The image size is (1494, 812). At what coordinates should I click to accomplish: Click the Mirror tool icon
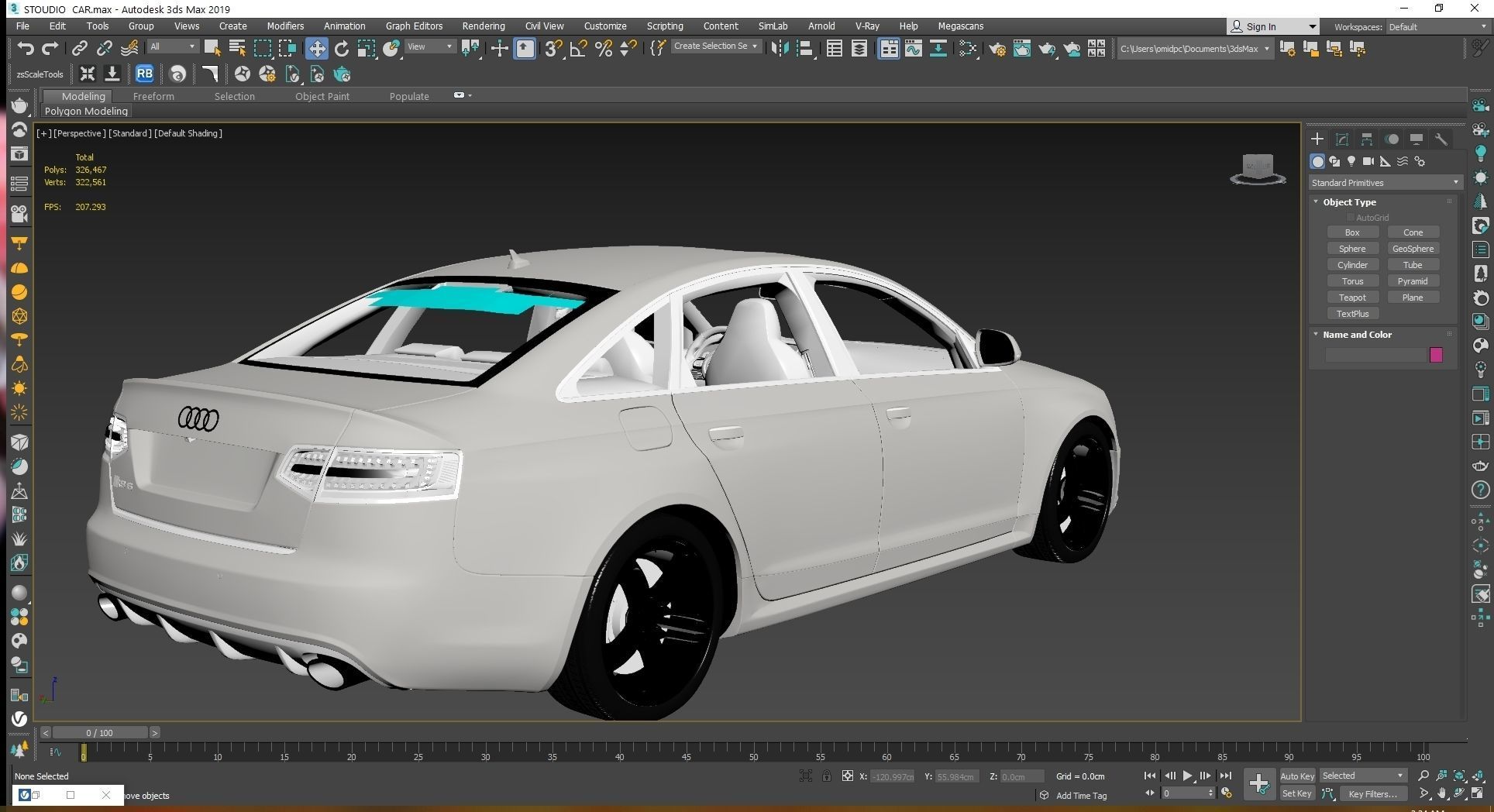[780, 49]
